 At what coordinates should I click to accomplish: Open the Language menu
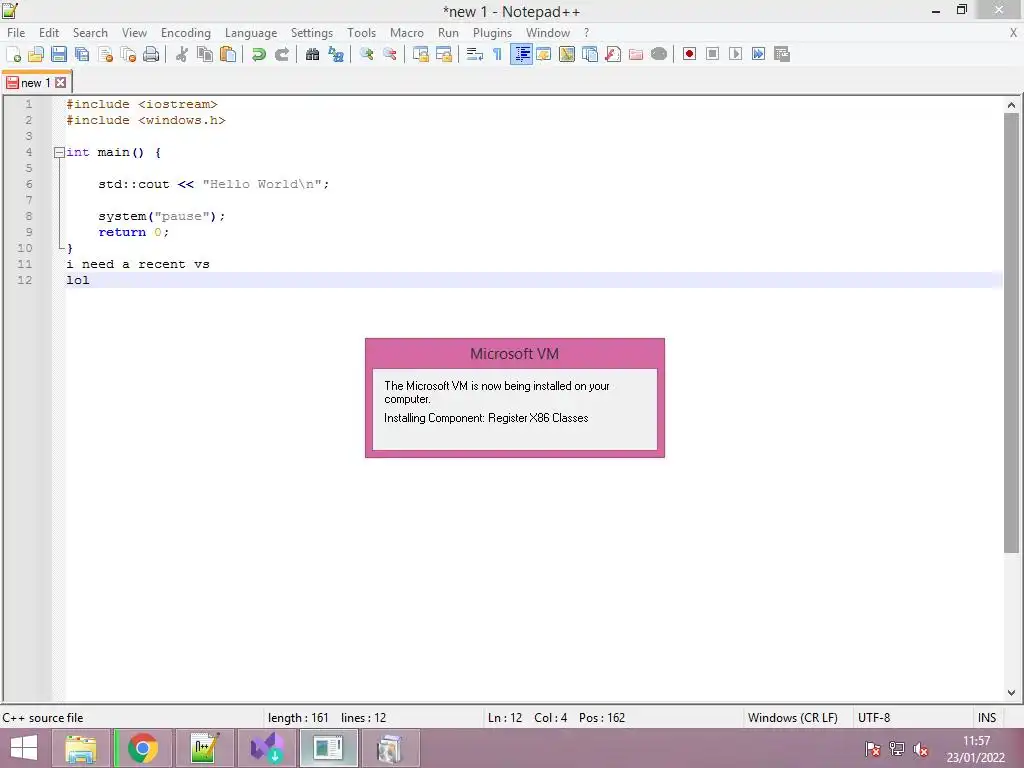point(251,33)
